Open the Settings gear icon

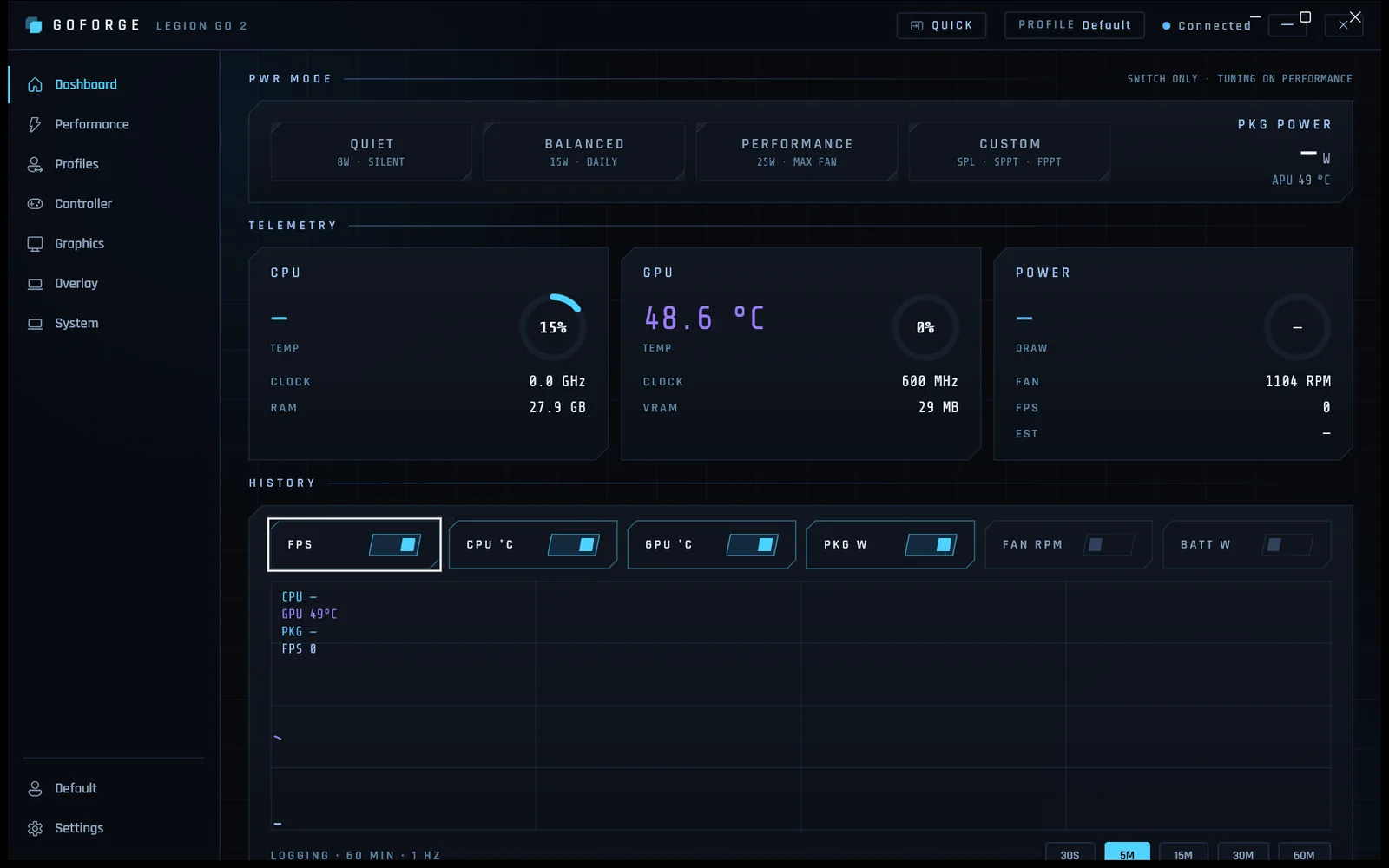[x=35, y=828]
